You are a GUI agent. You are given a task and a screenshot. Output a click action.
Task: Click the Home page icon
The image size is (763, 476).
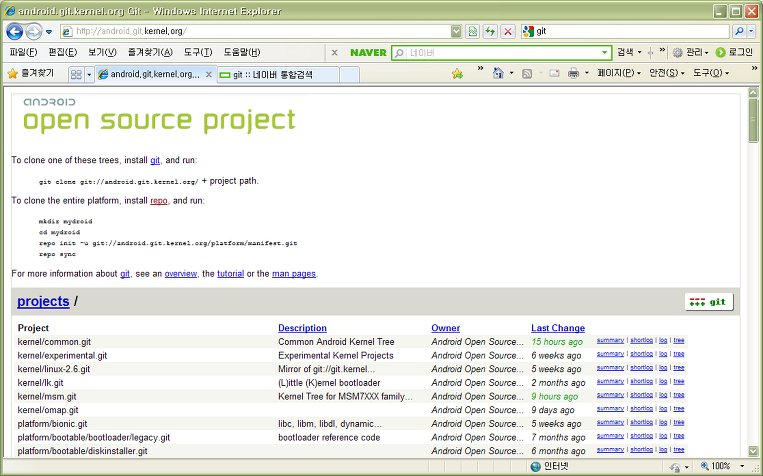click(x=498, y=73)
